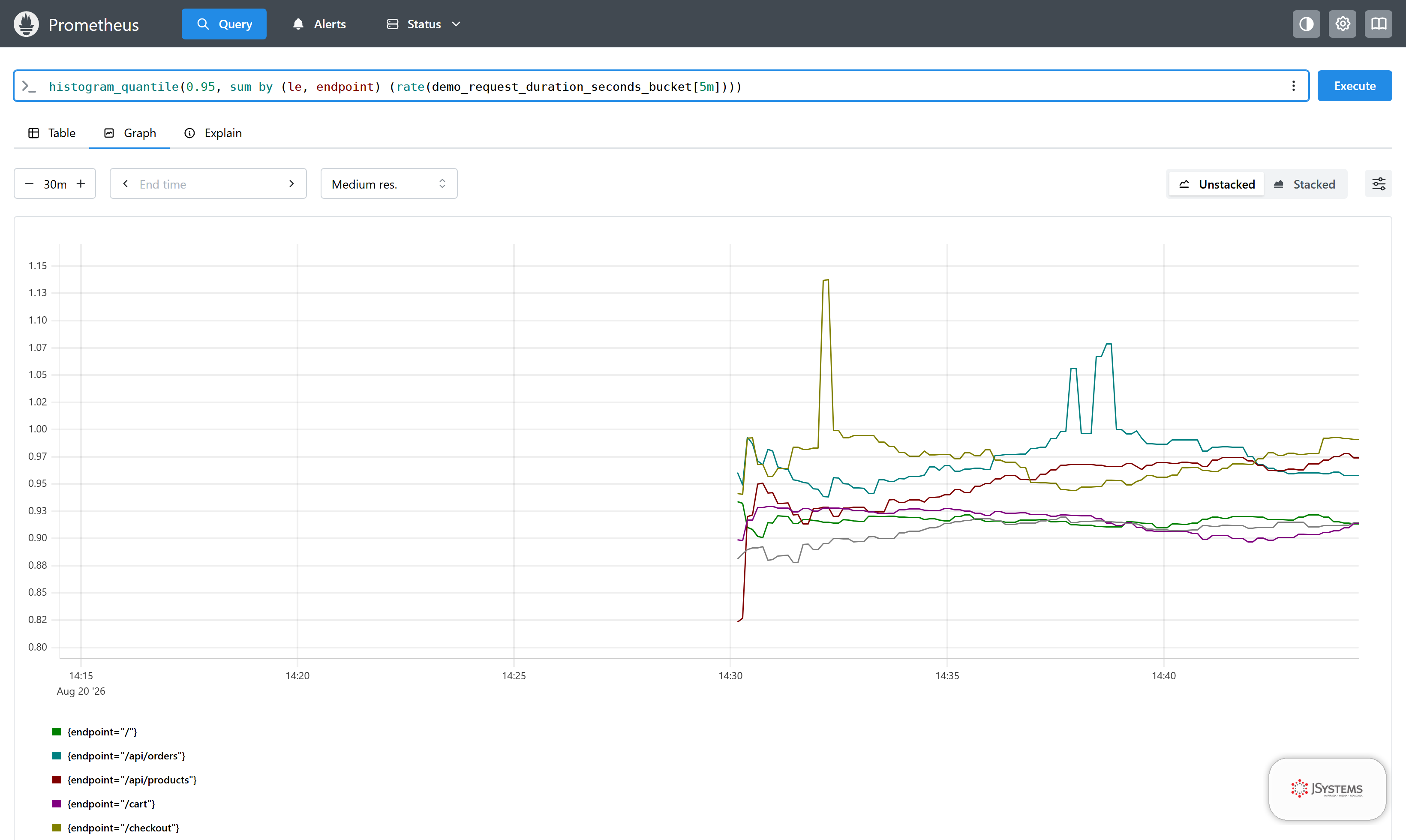The width and height of the screenshot is (1406, 840).
Task: Click the Prometheus flame logo
Action: (26, 24)
